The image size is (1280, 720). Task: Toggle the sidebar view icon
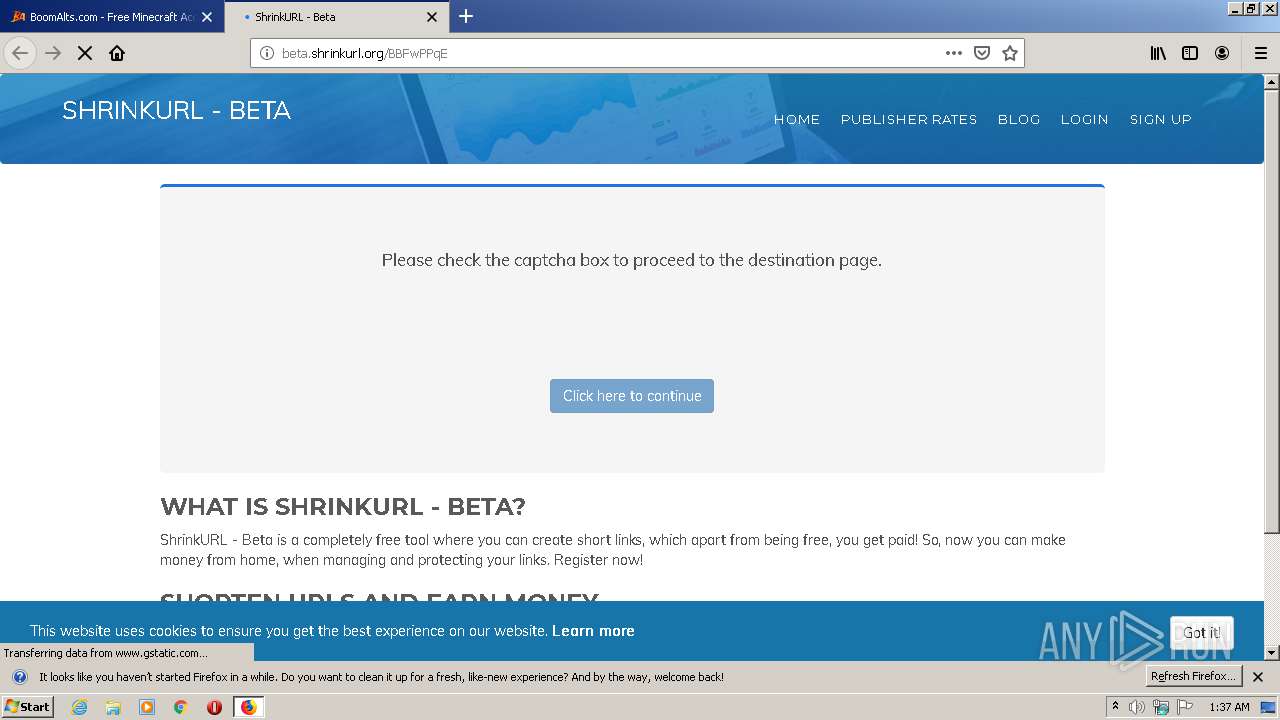click(x=1190, y=53)
